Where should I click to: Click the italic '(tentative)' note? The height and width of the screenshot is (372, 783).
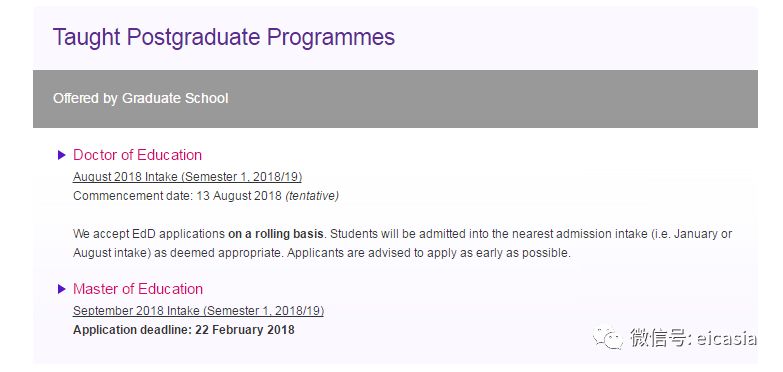coord(312,196)
